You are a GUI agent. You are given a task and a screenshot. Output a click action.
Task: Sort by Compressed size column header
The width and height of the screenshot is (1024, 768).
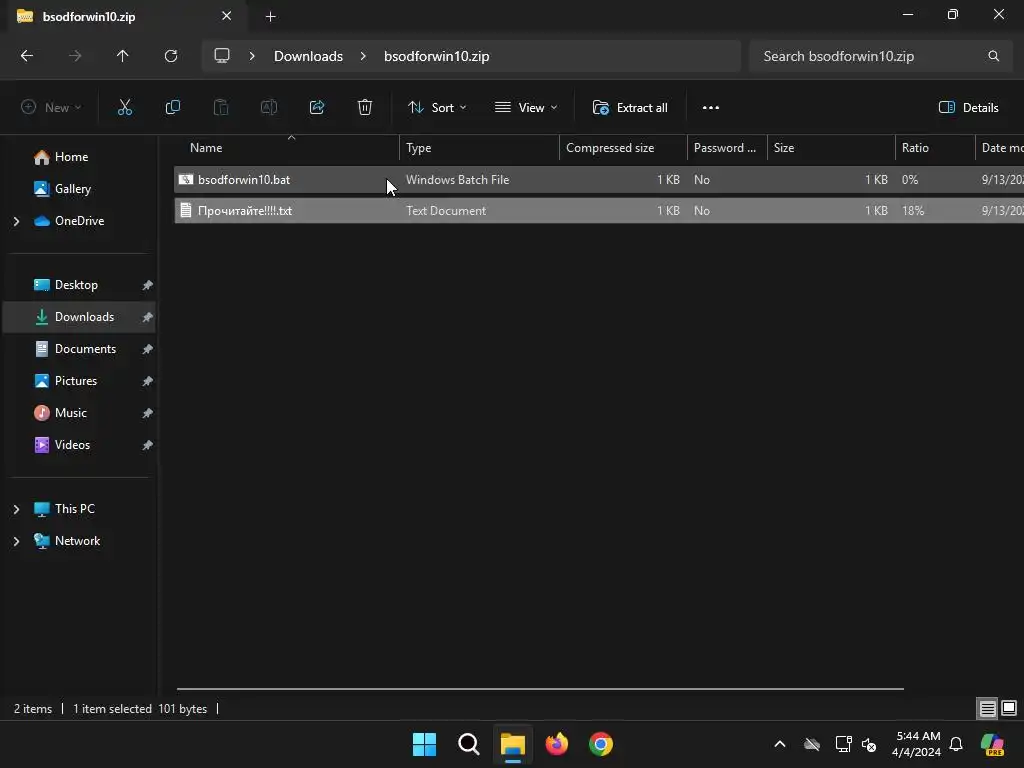[623, 148]
